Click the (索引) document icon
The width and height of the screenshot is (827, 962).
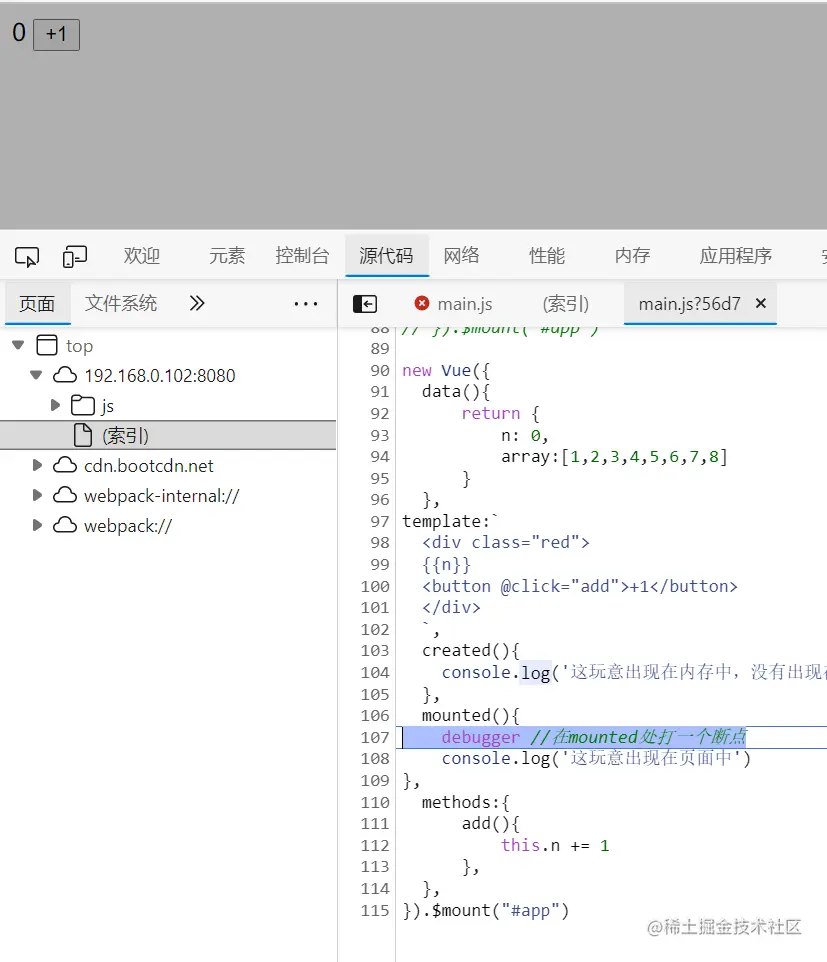83,435
